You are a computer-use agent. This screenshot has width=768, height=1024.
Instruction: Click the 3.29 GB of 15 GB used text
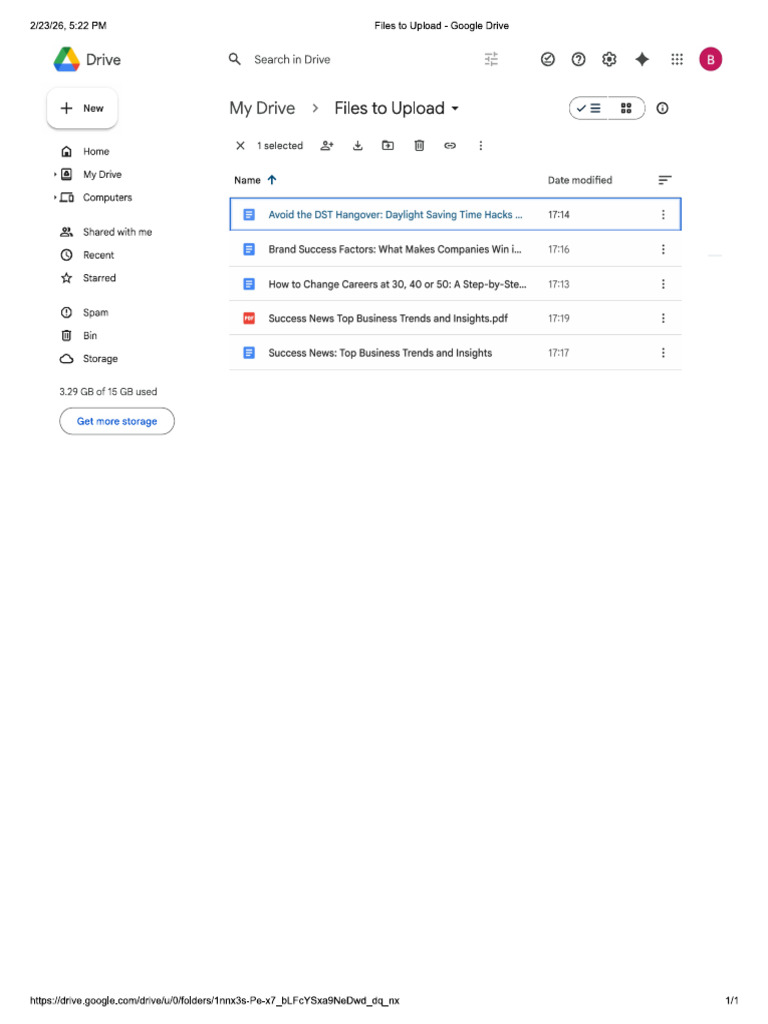(108, 392)
